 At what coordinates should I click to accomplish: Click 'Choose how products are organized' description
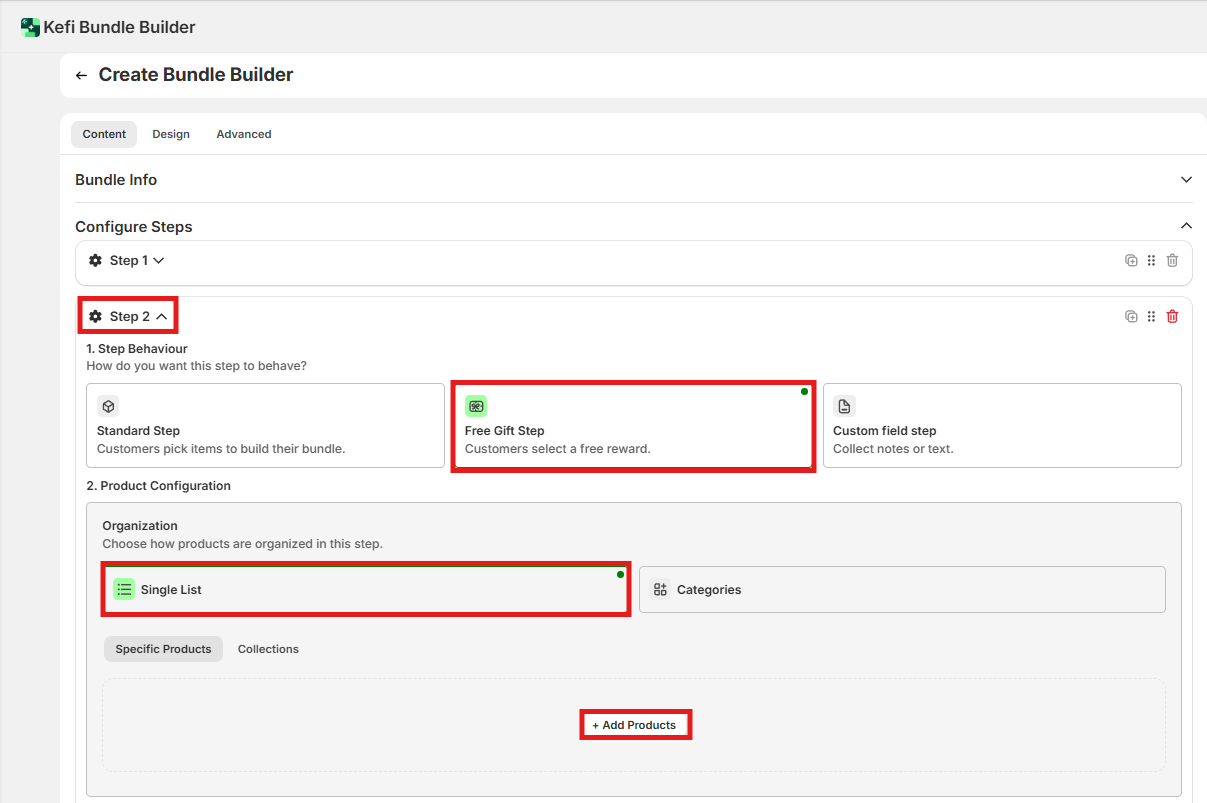[243, 544]
